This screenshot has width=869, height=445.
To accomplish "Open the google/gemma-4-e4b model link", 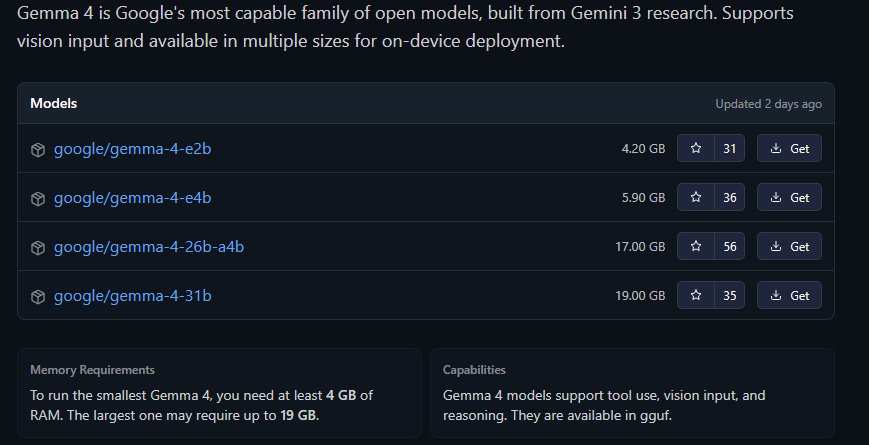I will coord(132,198).
